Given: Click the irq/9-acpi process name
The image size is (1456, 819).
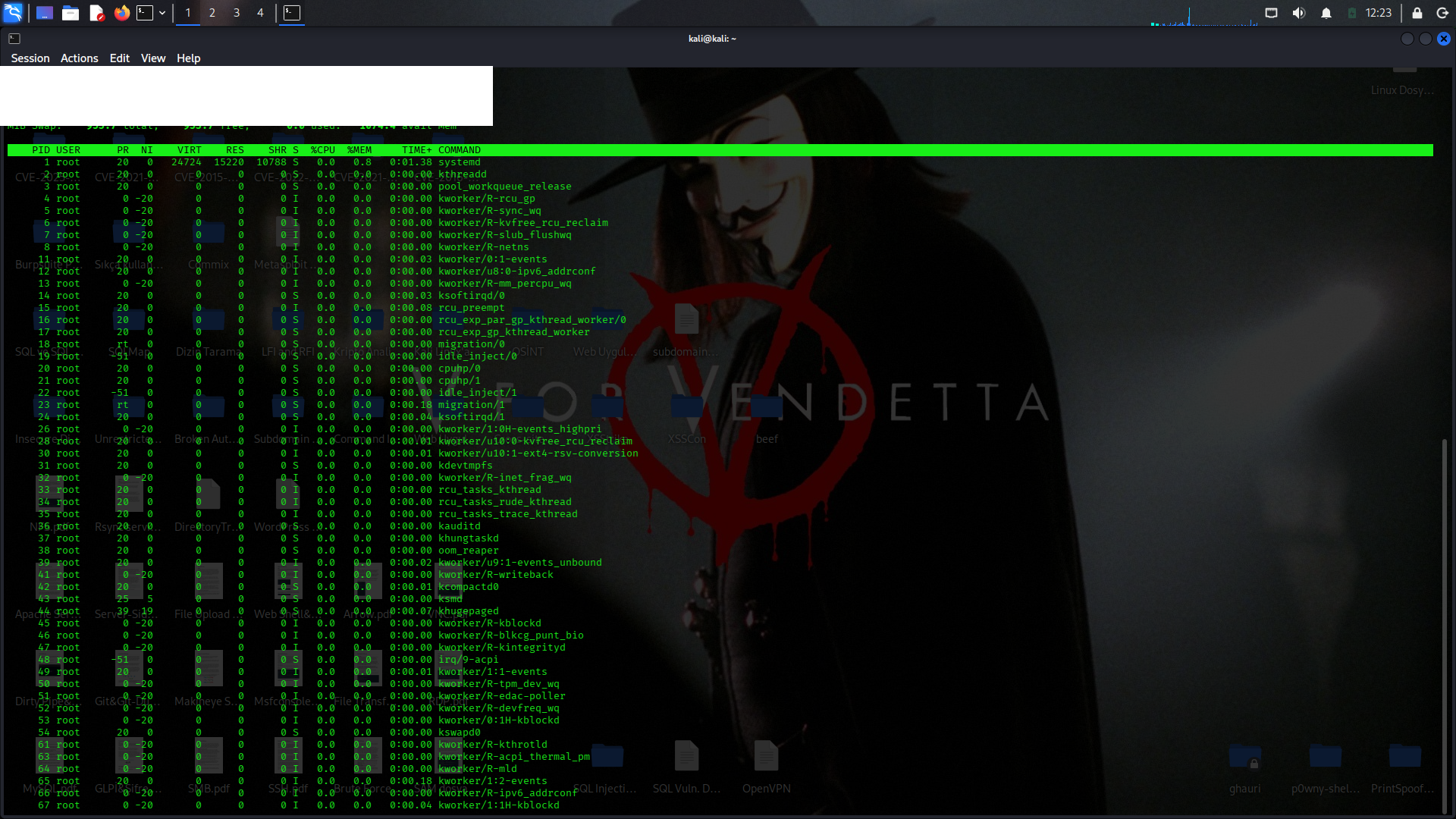Looking at the screenshot, I should pos(469,660).
